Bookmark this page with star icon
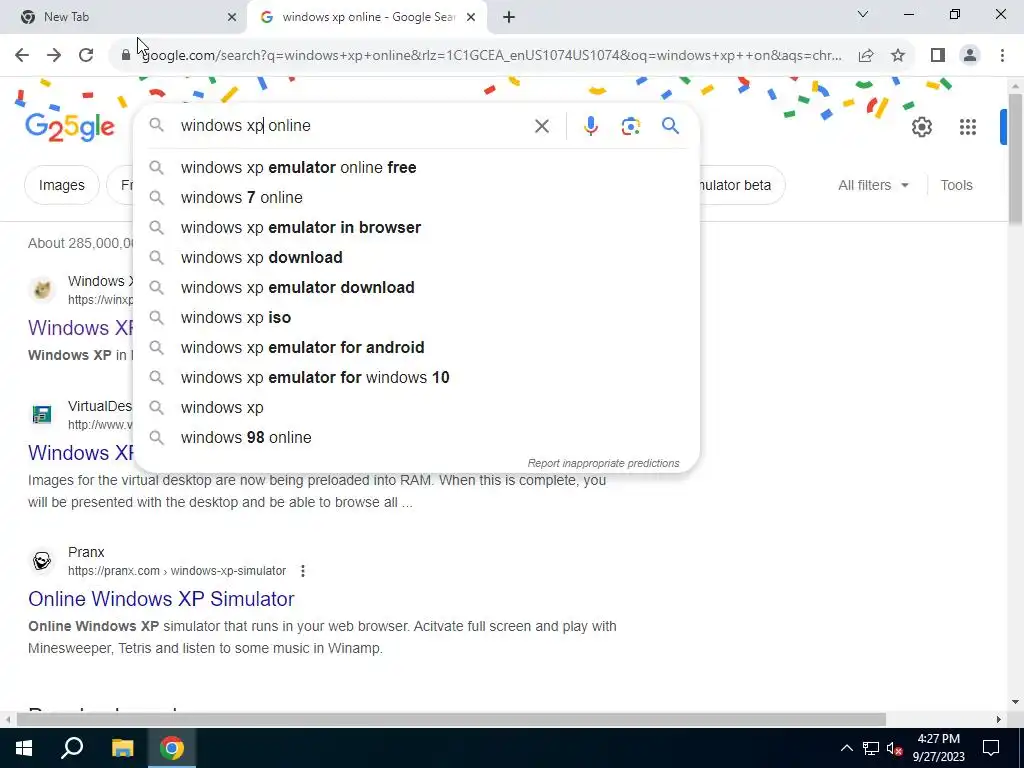This screenshot has width=1024, height=768. tap(898, 56)
